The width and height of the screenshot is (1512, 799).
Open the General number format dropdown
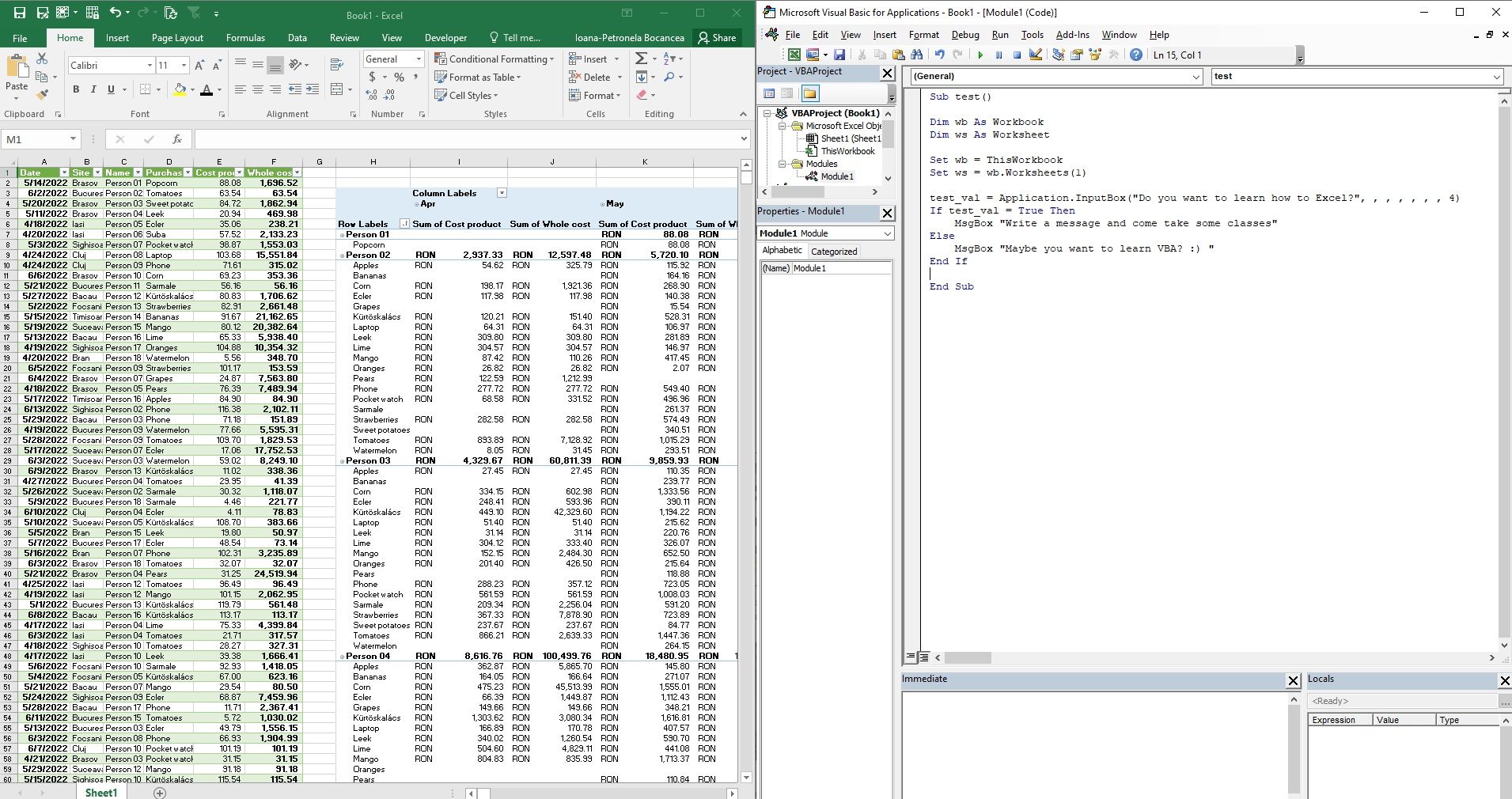pos(419,59)
